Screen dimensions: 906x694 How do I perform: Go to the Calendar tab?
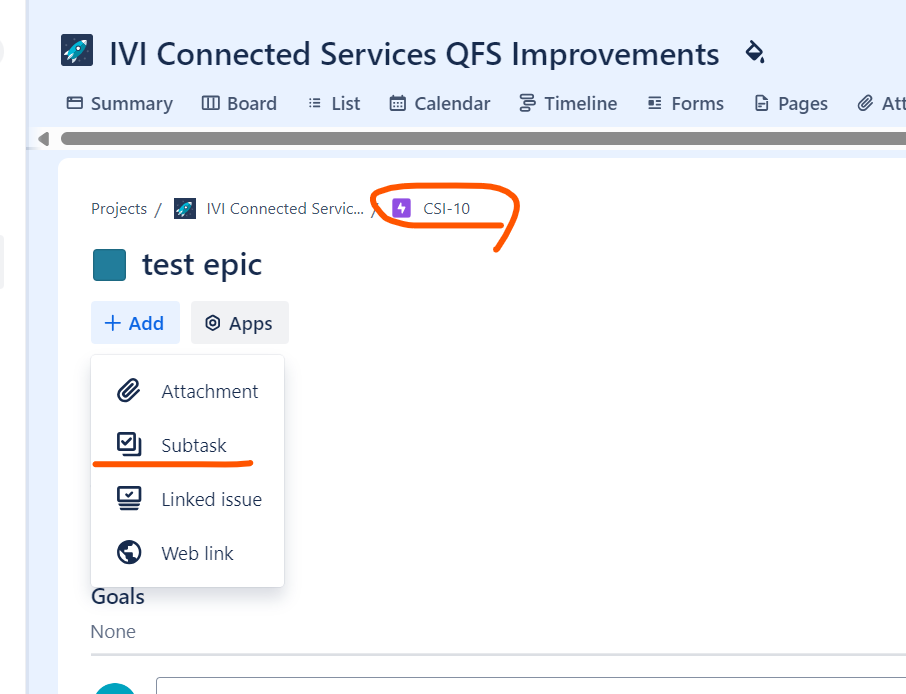click(x=440, y=103)
